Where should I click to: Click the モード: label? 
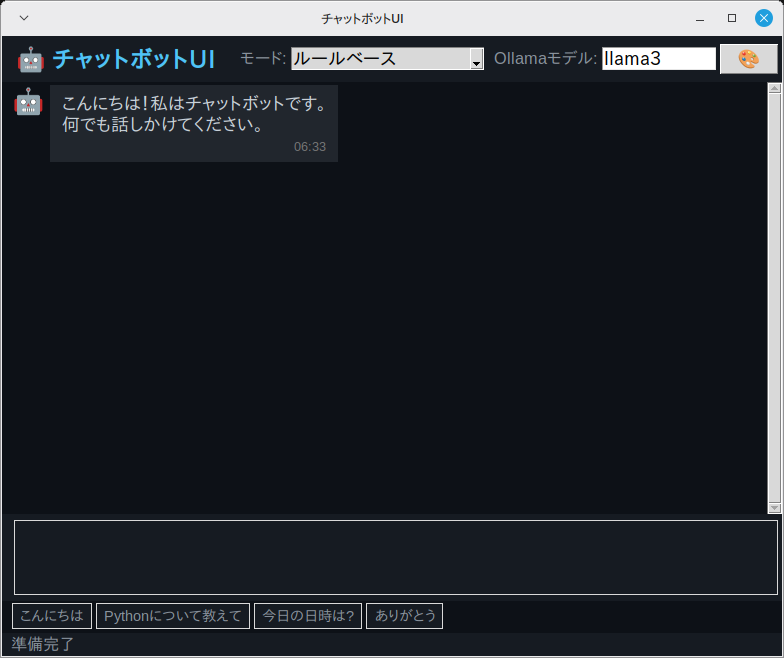pos(264,58)
